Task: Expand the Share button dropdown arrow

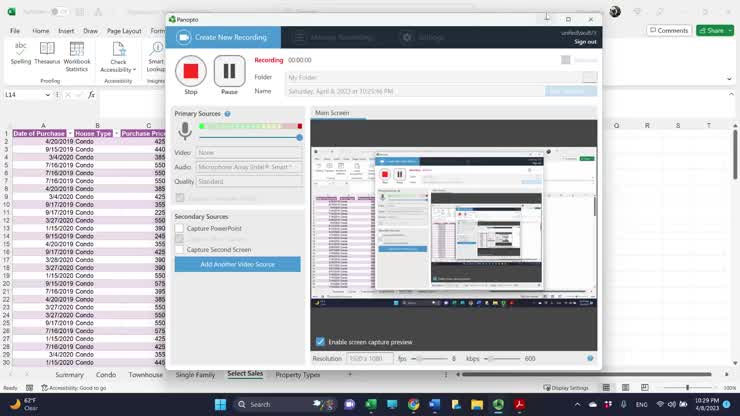Action: (731, 31)
